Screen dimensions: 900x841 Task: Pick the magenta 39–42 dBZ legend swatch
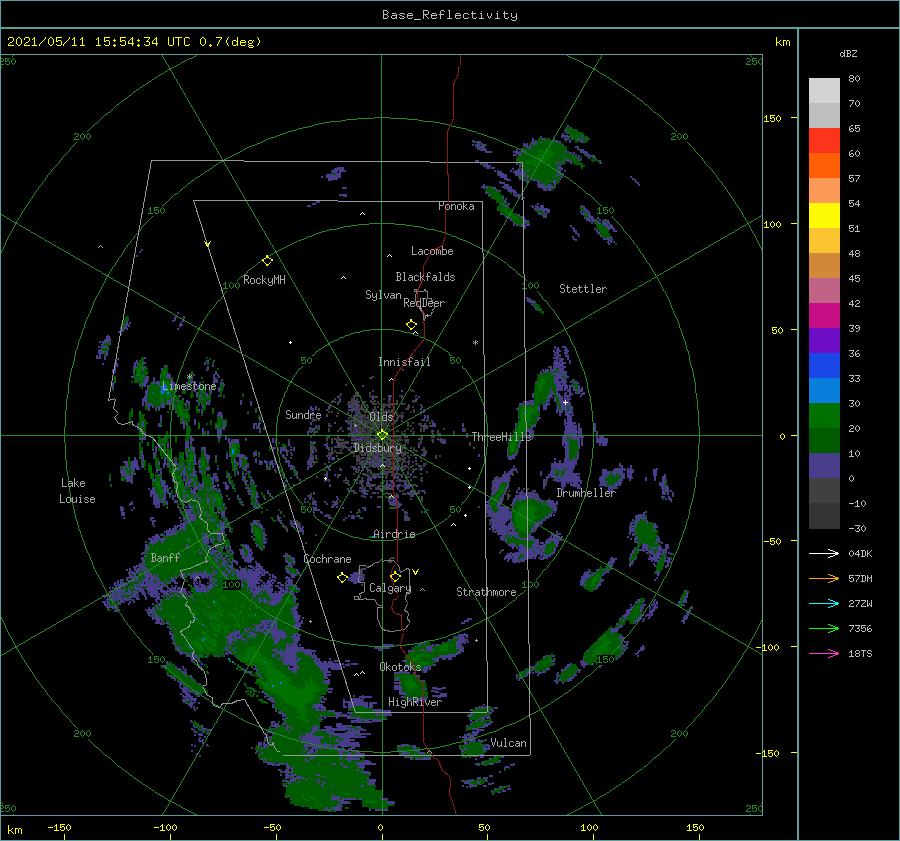824,315
